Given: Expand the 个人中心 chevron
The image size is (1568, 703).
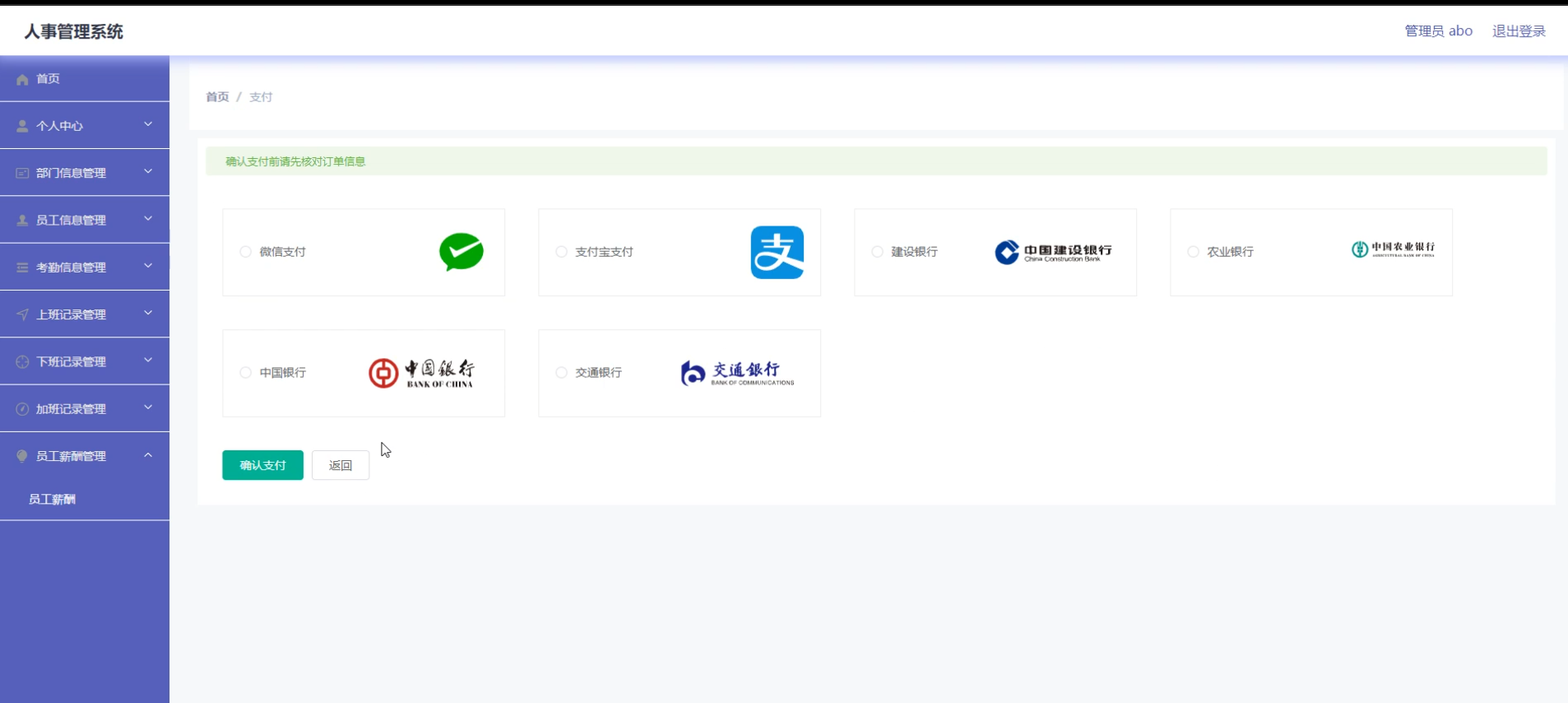Looking at the screenshot, I should [148, 124].
